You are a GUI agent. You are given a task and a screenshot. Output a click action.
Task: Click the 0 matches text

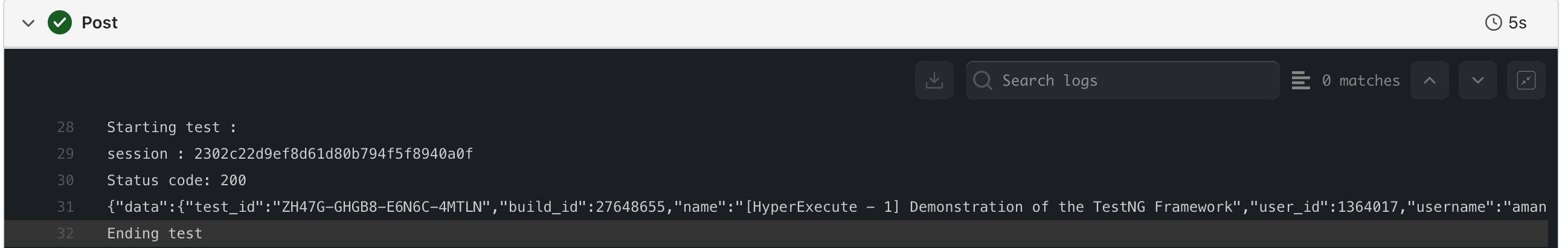(1360, 80)
